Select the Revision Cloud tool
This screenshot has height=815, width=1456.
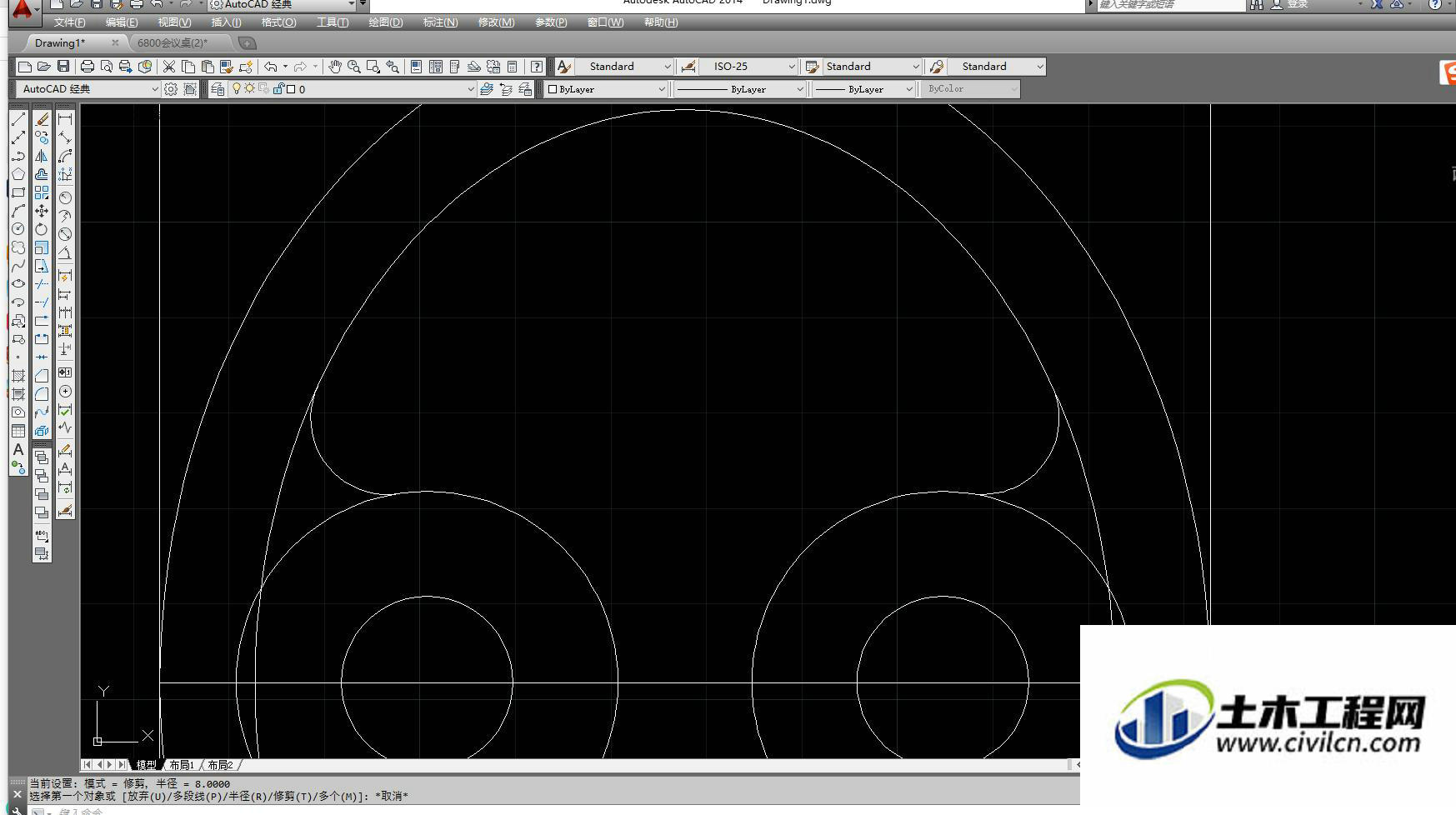point(18,247)
